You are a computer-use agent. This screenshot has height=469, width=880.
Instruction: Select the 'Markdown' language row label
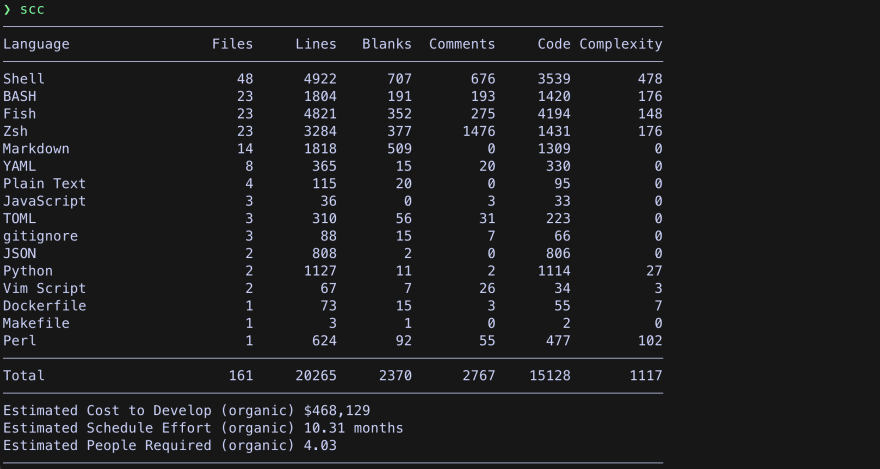tap(36, 149)
